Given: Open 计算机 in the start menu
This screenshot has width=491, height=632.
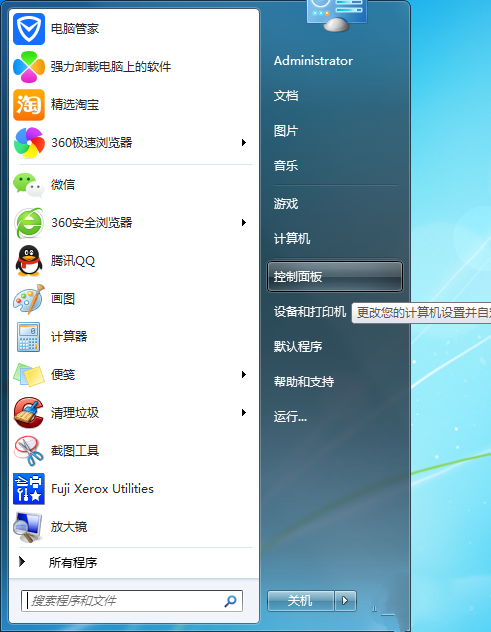Looking at the screenshot, I should tap(292, 239).
